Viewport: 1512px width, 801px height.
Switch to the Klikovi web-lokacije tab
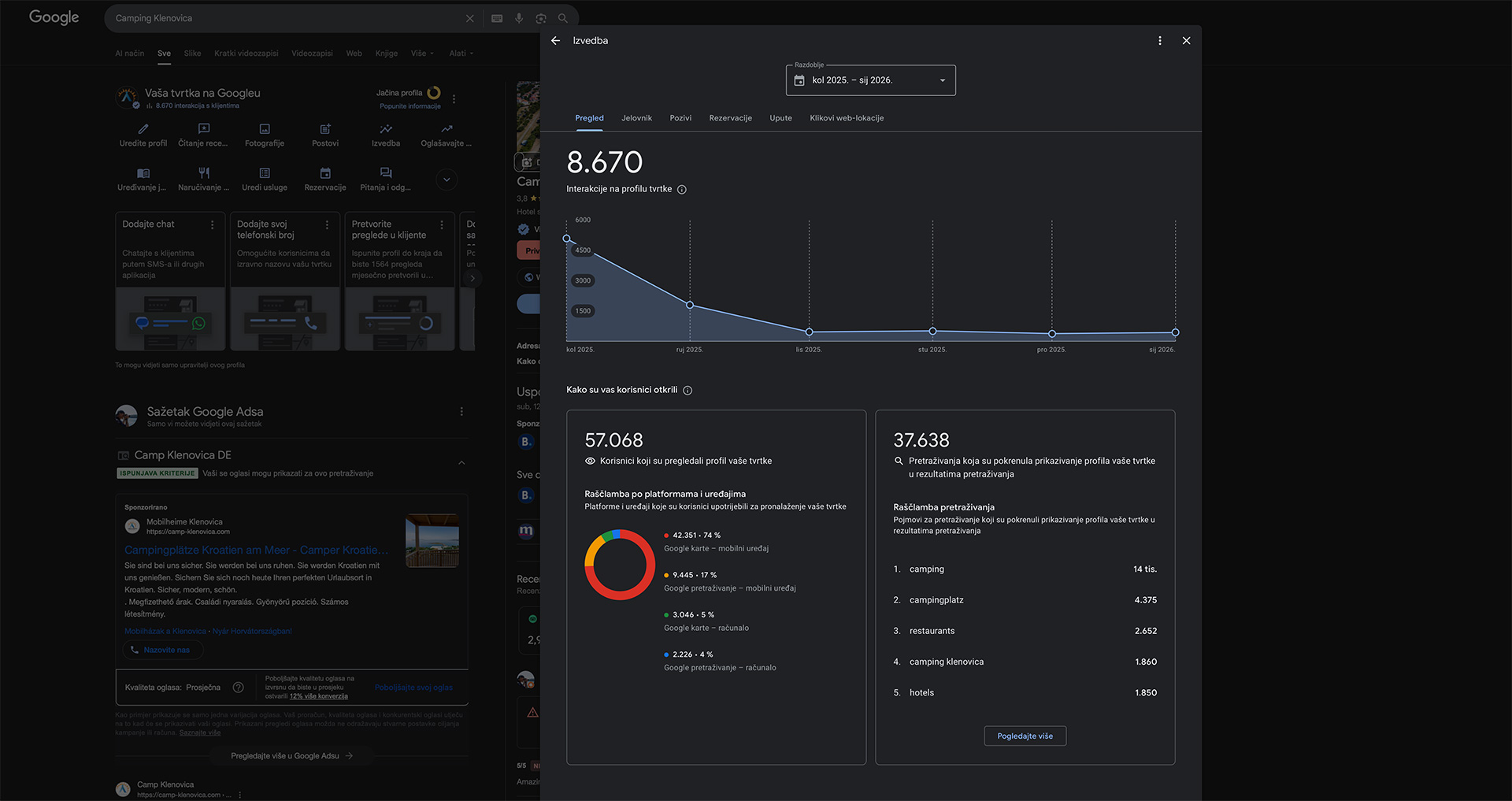[x=847, y=118]
